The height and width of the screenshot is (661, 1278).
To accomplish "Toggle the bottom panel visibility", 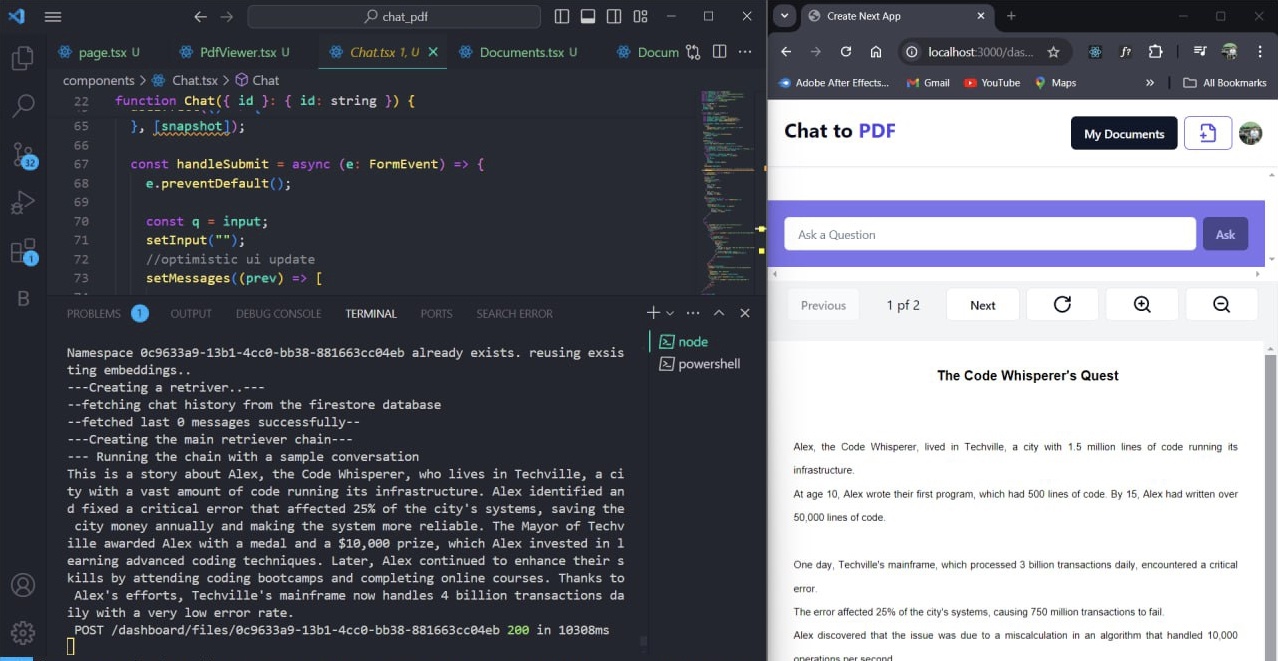I will pyautogui.click(x=588, y=16).
